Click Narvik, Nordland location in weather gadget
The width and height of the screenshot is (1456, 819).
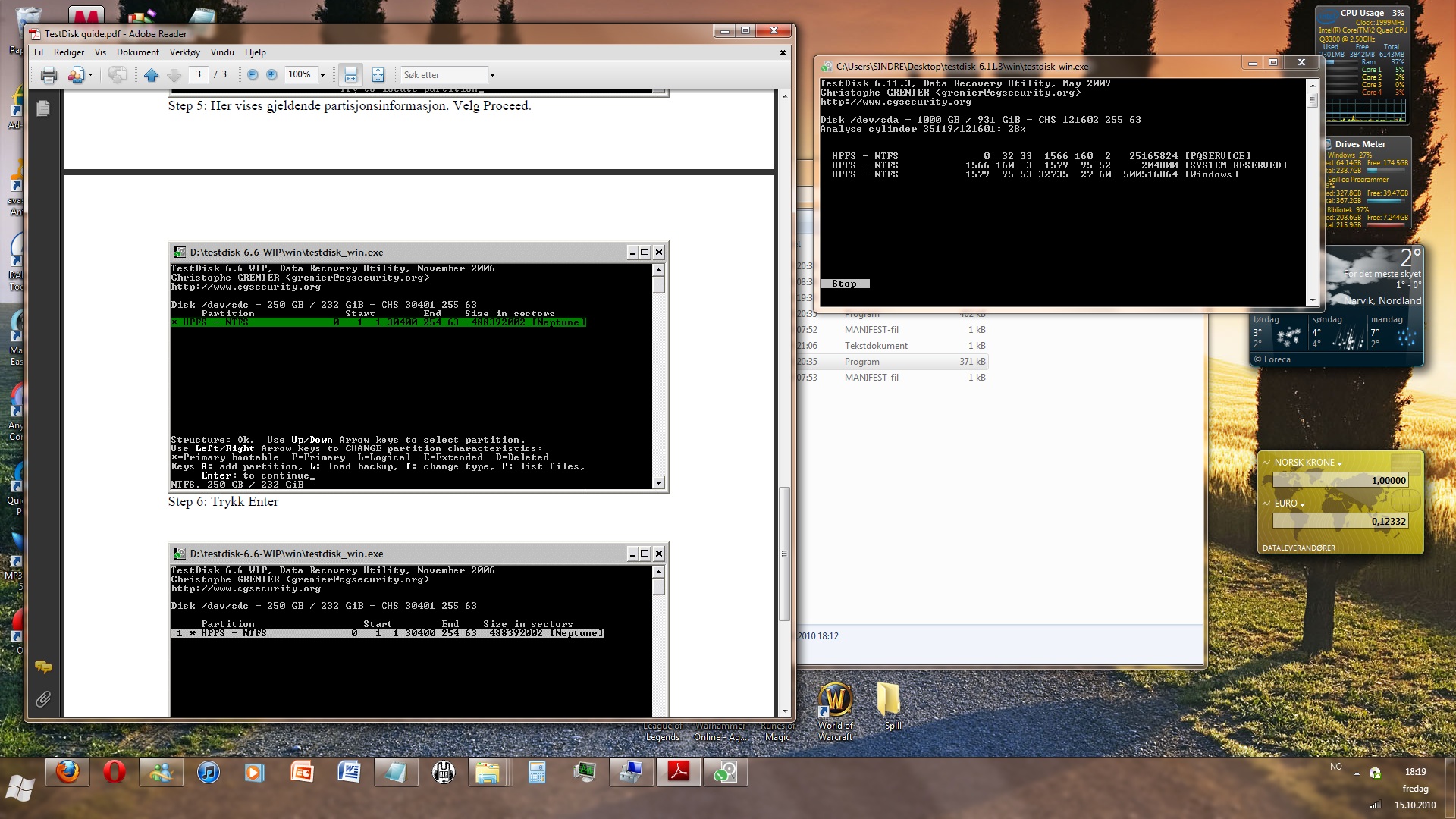(x=1382, y=300)
